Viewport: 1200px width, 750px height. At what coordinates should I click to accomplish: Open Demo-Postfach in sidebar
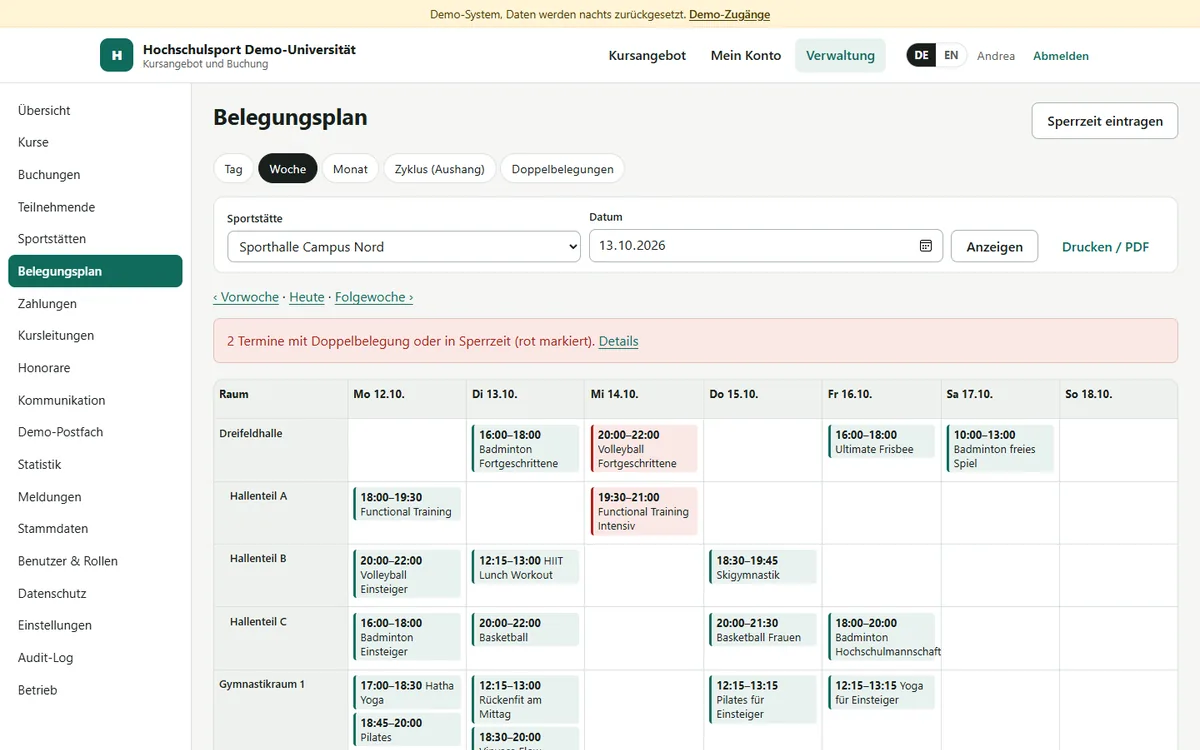[95, 432]
